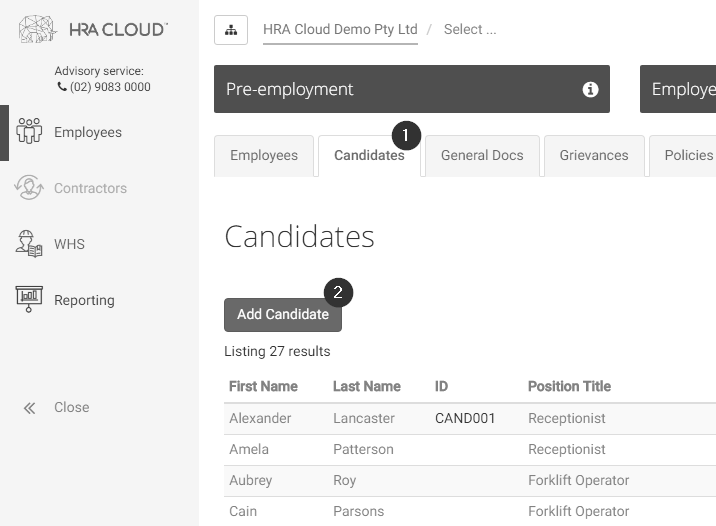Switch to the General Docs tab
Image resolution: width=716 pixels, height=526 pixels.
coord(482,156)
